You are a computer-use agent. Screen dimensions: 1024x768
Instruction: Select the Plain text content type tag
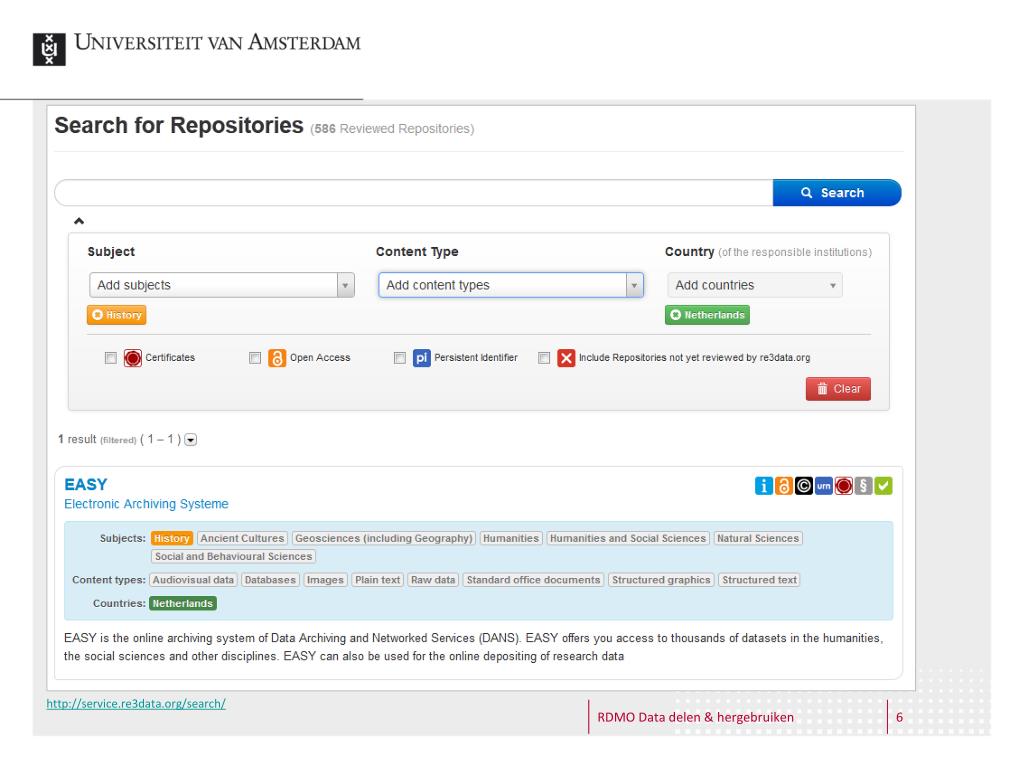coord(377,580)
